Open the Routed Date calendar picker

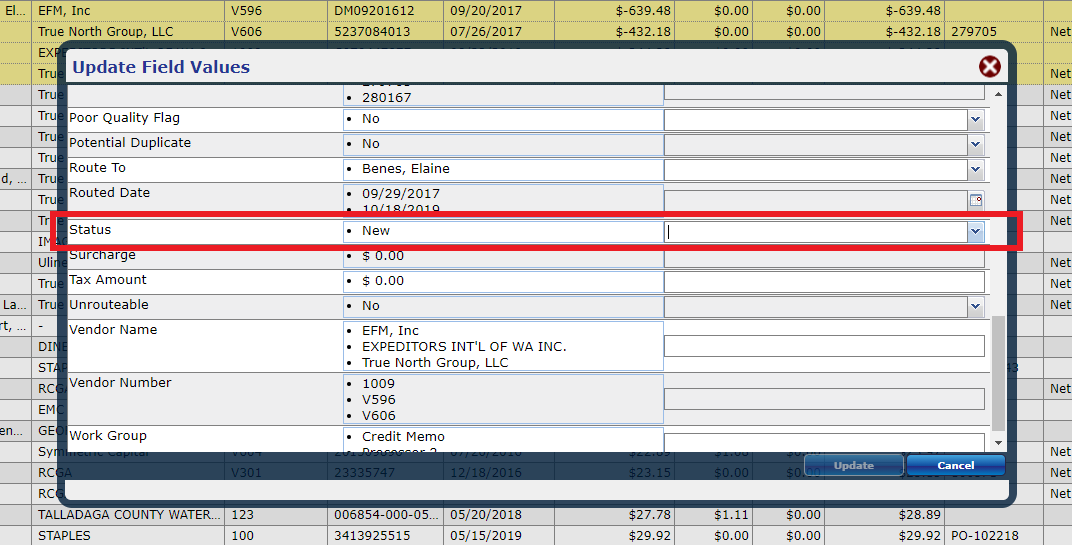(975, 200)
